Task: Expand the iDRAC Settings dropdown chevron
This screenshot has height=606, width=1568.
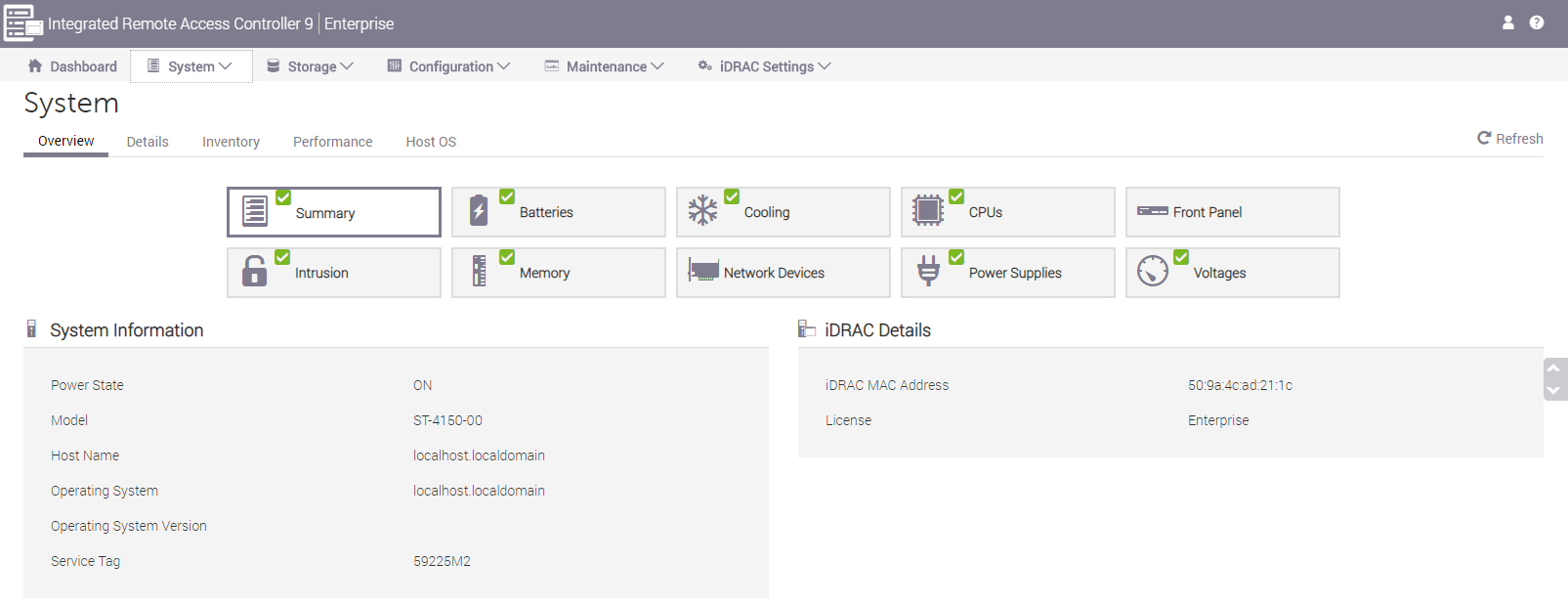Action: (x=825, y=66)
